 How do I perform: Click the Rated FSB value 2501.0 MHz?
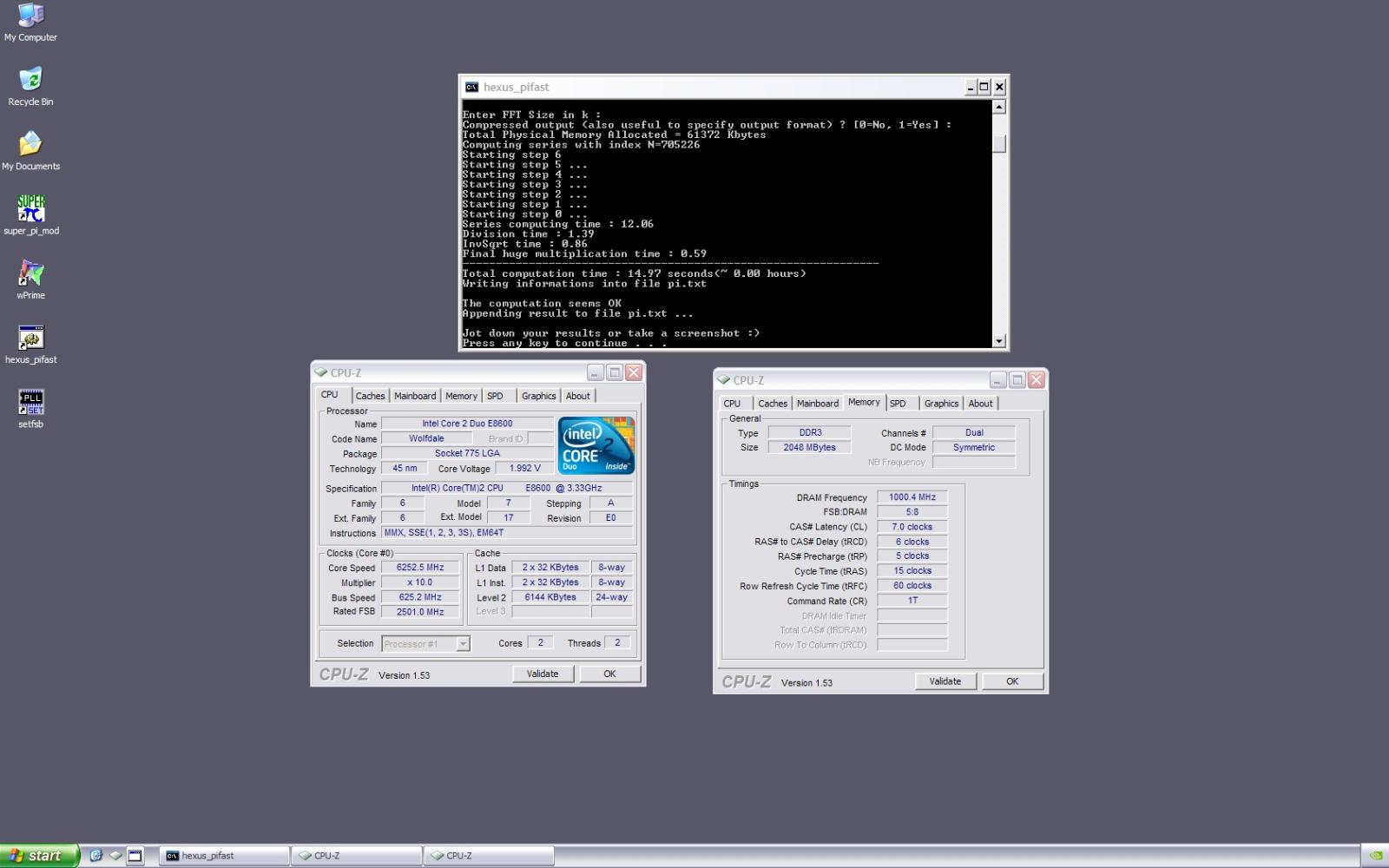click(420, 612)
